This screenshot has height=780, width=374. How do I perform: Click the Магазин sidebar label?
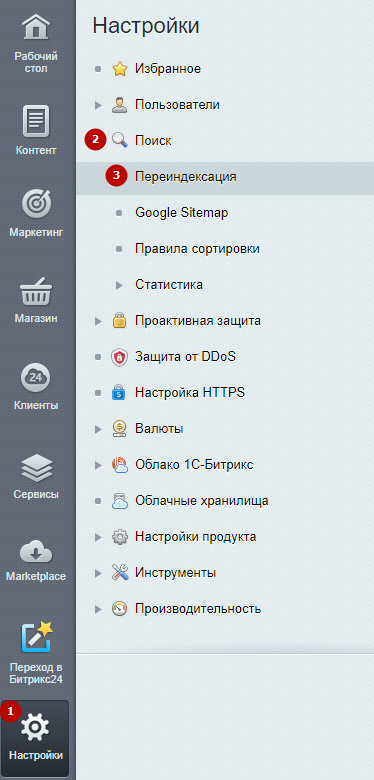tap(36, 318)
